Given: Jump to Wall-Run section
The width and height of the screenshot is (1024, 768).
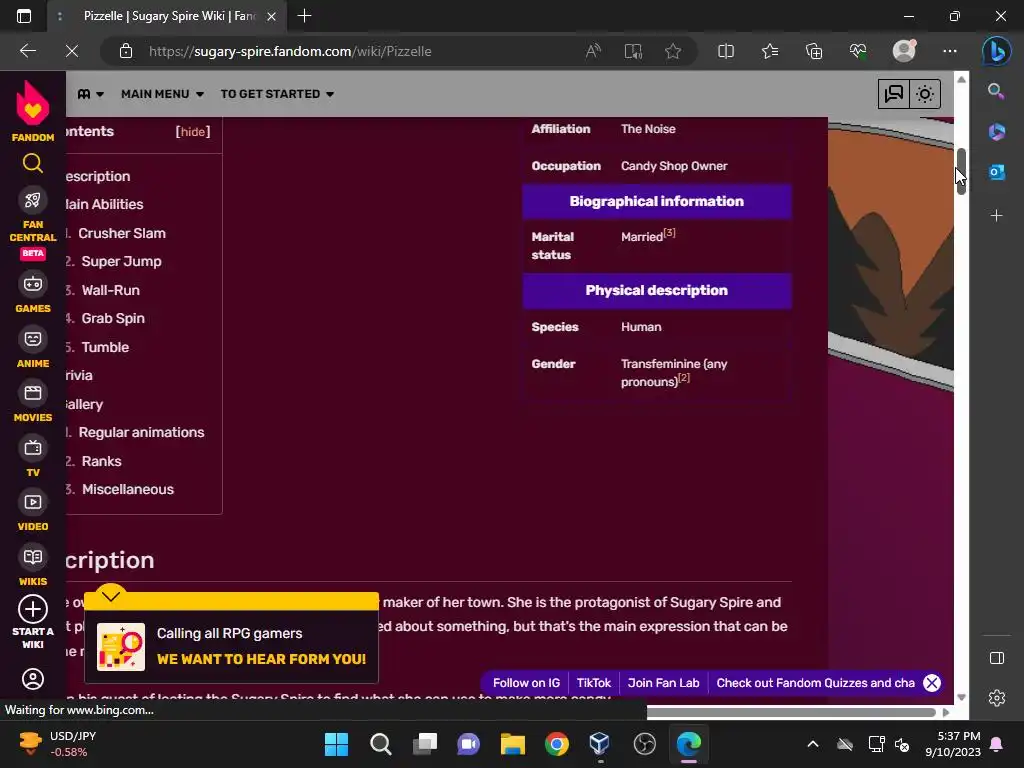Looking at the screenshot, I should pos(110,290).
